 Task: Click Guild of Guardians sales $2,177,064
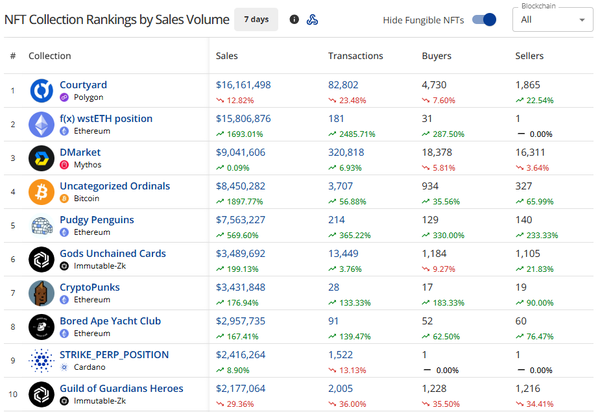[x=240, y=389]
